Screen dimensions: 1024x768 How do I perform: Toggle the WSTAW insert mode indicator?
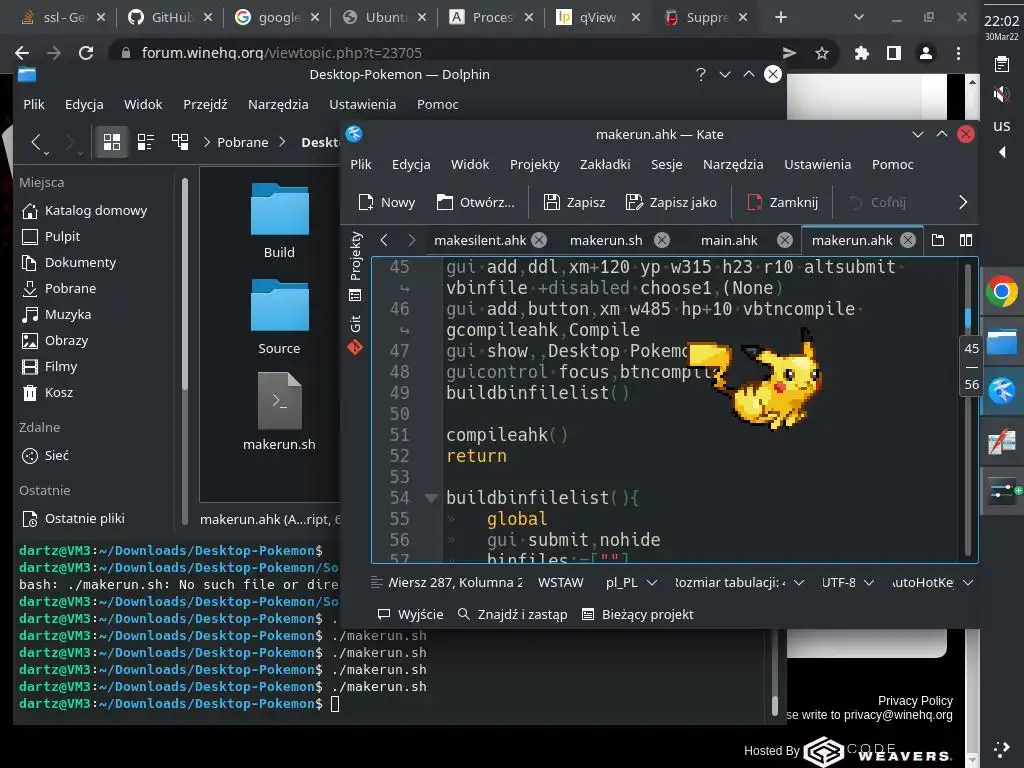(560, 582)
